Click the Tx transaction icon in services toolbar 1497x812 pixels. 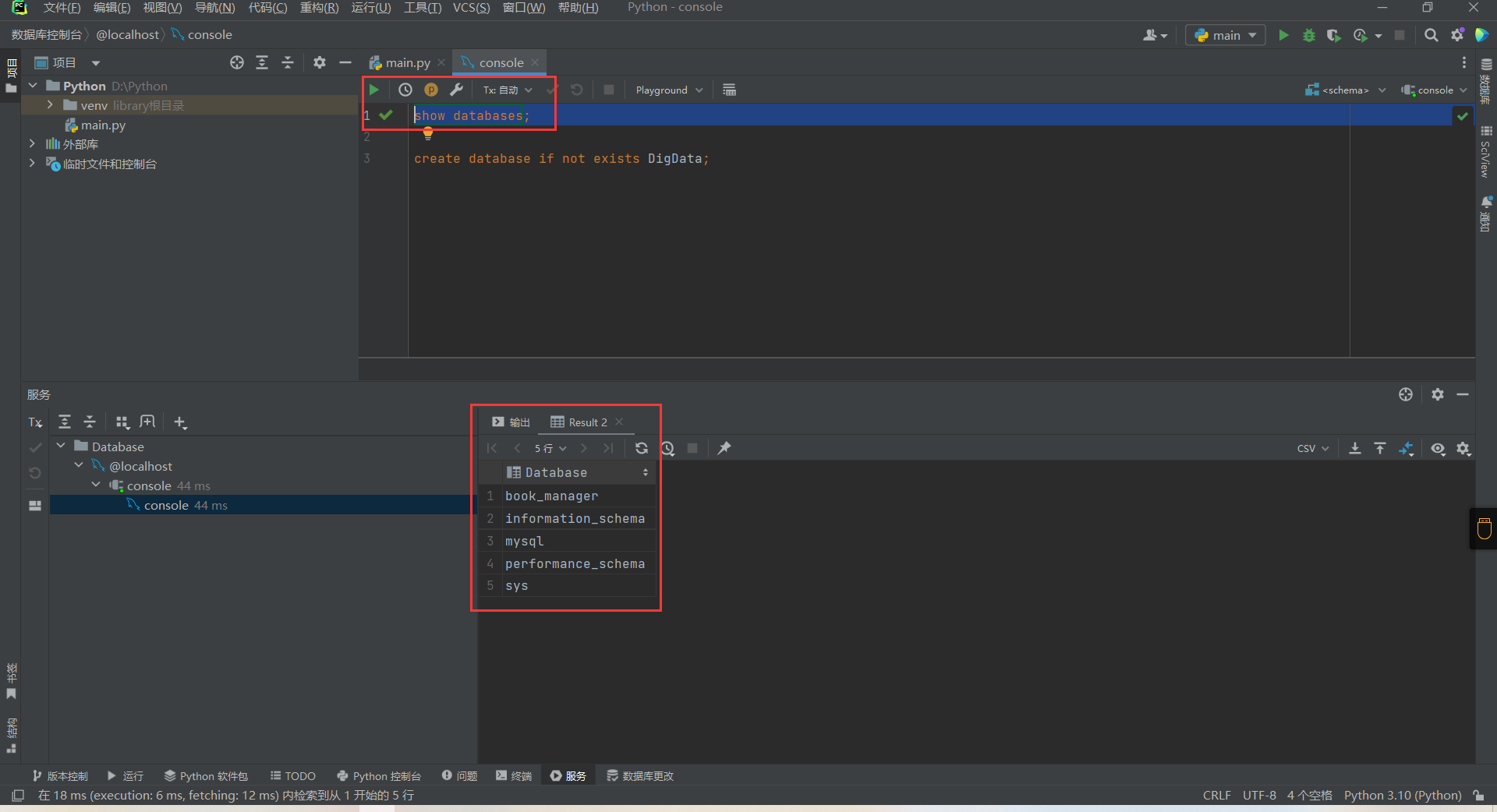point(35,422)
